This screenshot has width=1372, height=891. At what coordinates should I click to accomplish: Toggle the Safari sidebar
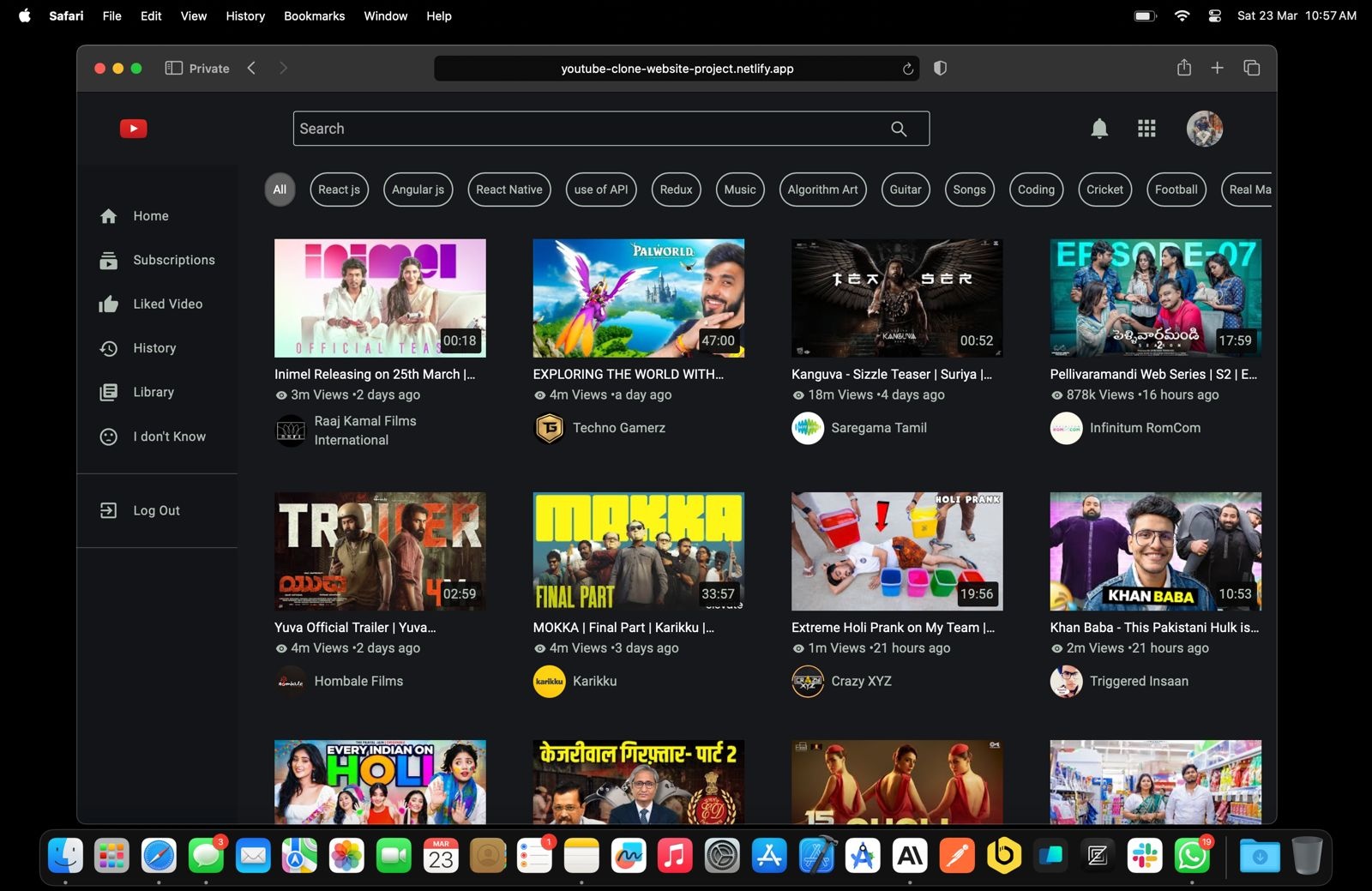click(x=173, y=68)
